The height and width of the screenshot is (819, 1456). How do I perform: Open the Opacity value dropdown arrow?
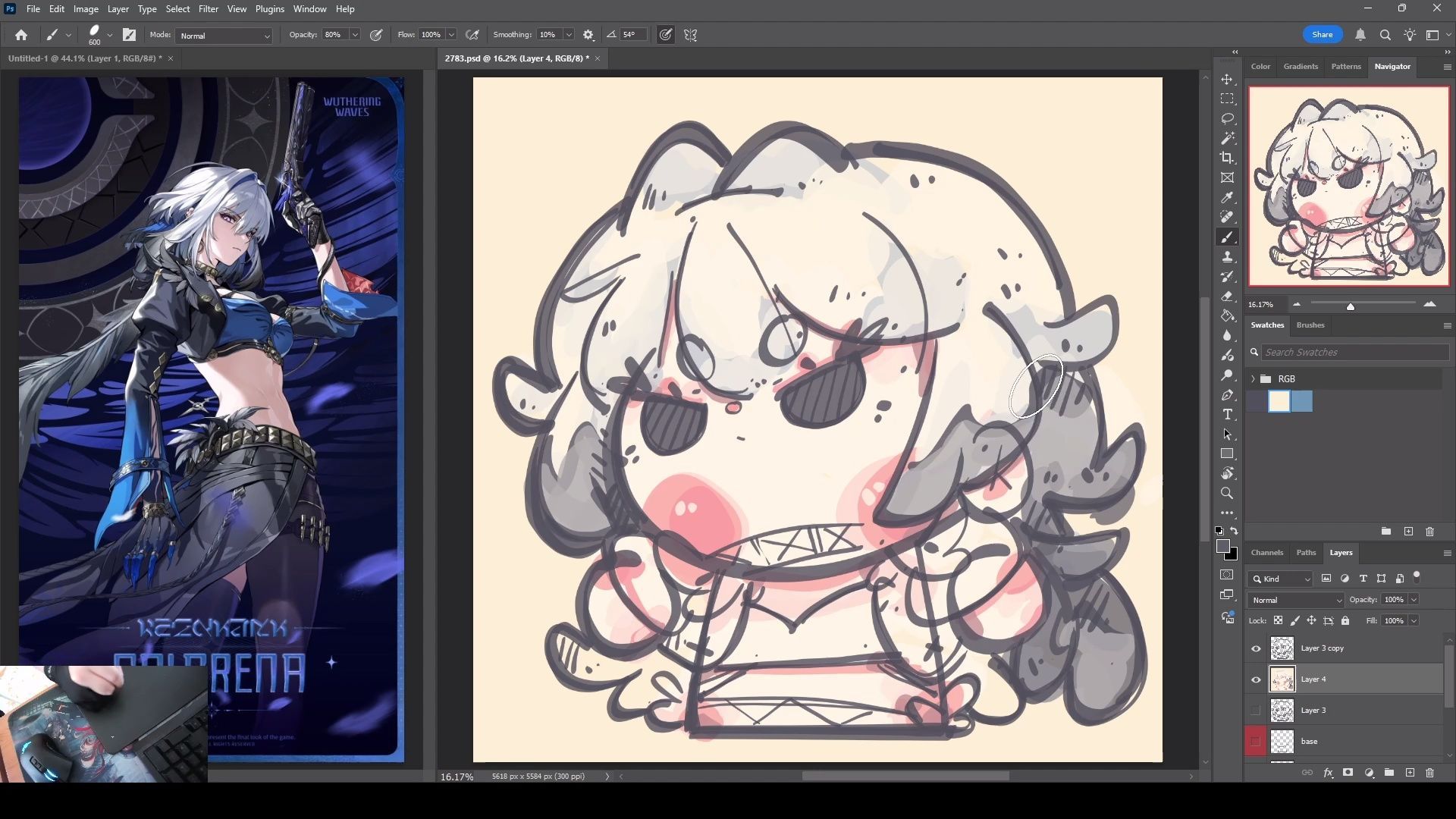[x=354, y=35]
